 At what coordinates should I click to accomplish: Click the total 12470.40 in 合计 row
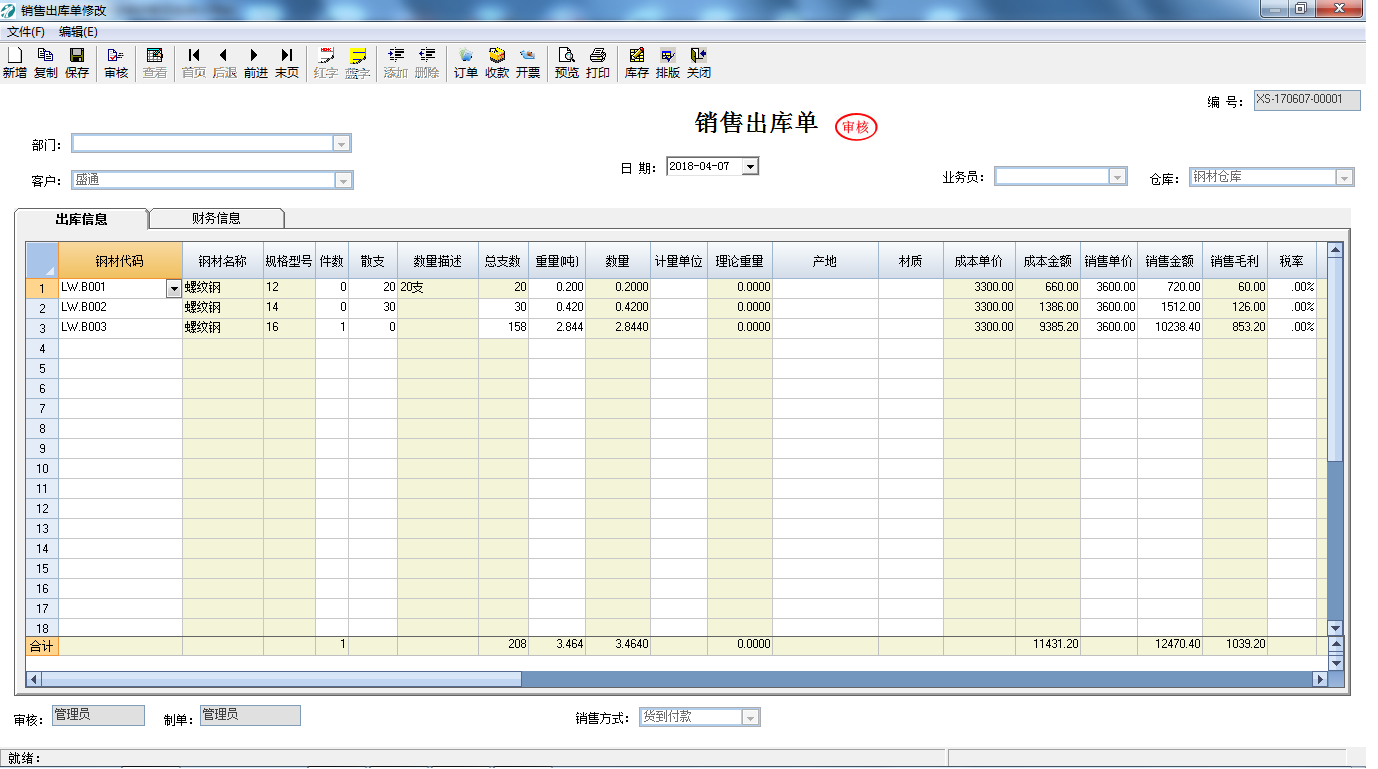pos(1170,646)
